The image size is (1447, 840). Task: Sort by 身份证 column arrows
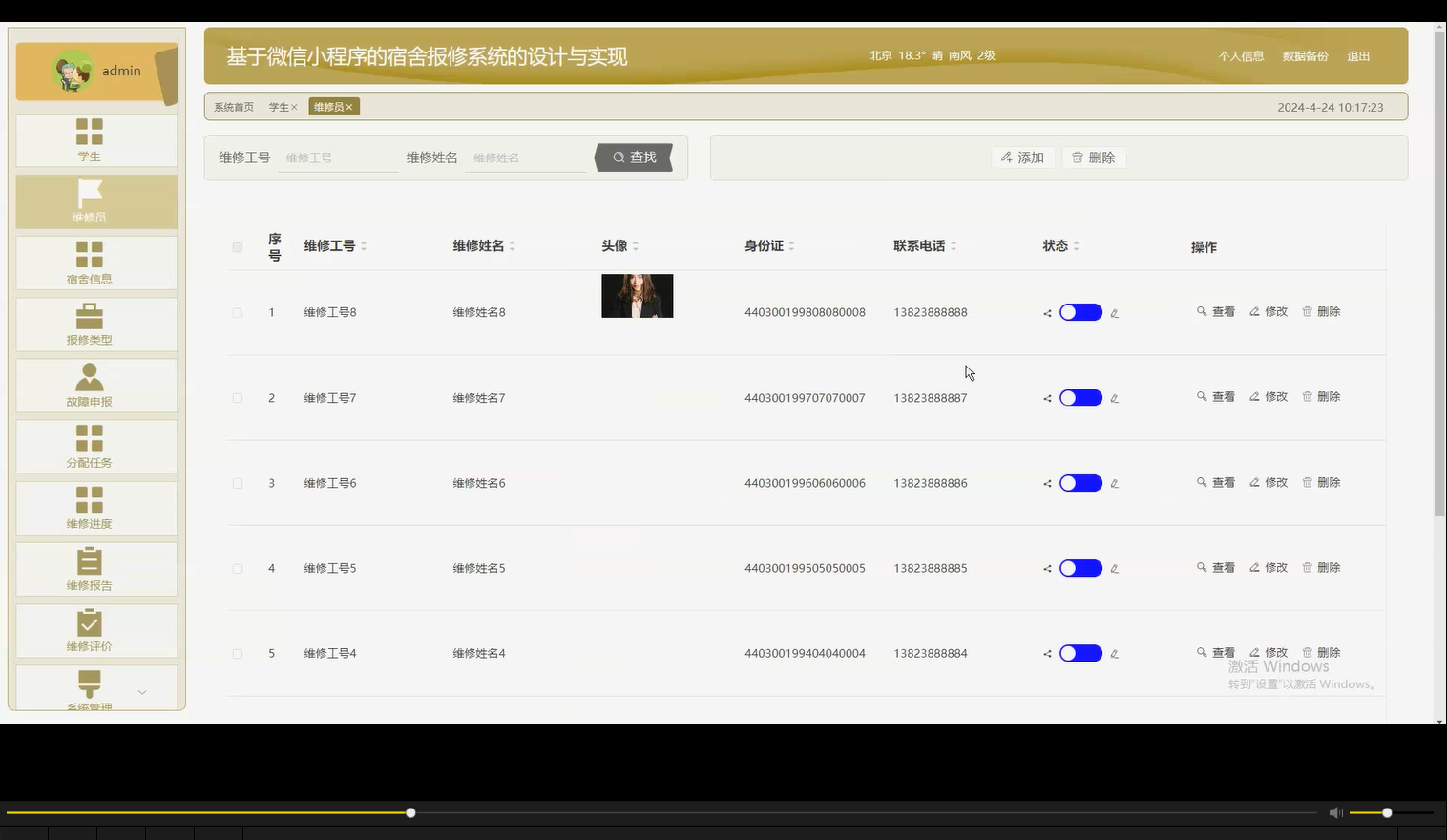tap(791, 246)
